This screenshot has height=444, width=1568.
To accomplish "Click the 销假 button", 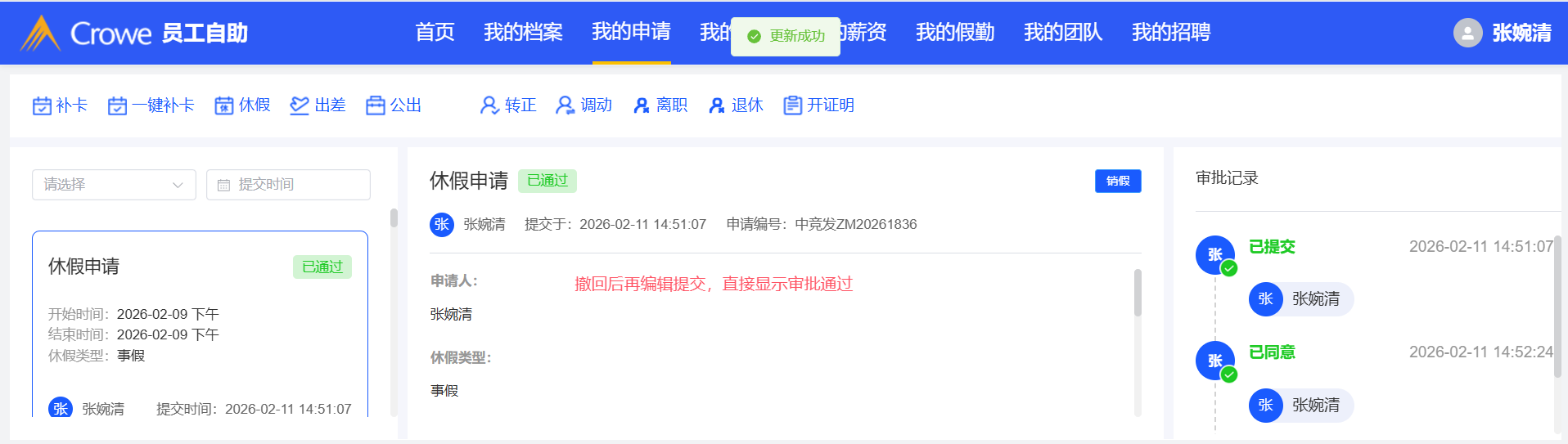I will [x=1118, y=181].
